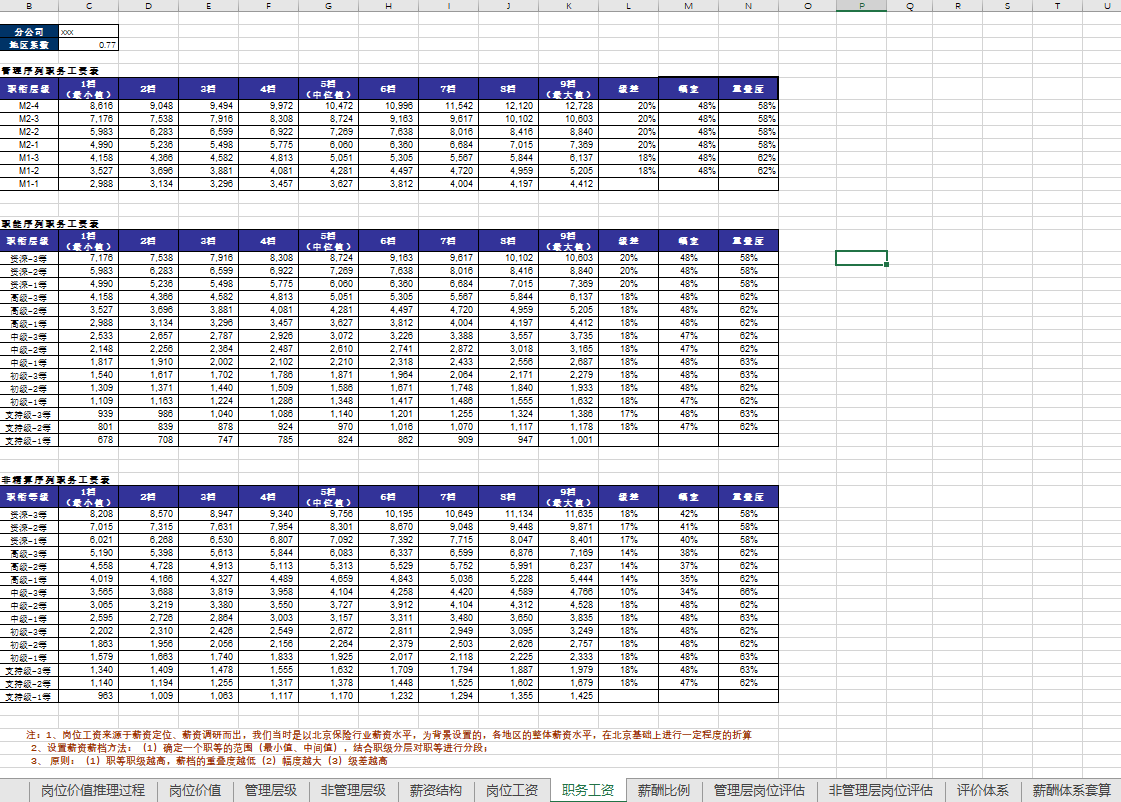This screenshot has width=1121, height=802.
Task: Click cell value 11,542 in M2-4 row
Action: click(x=448, y=106)
